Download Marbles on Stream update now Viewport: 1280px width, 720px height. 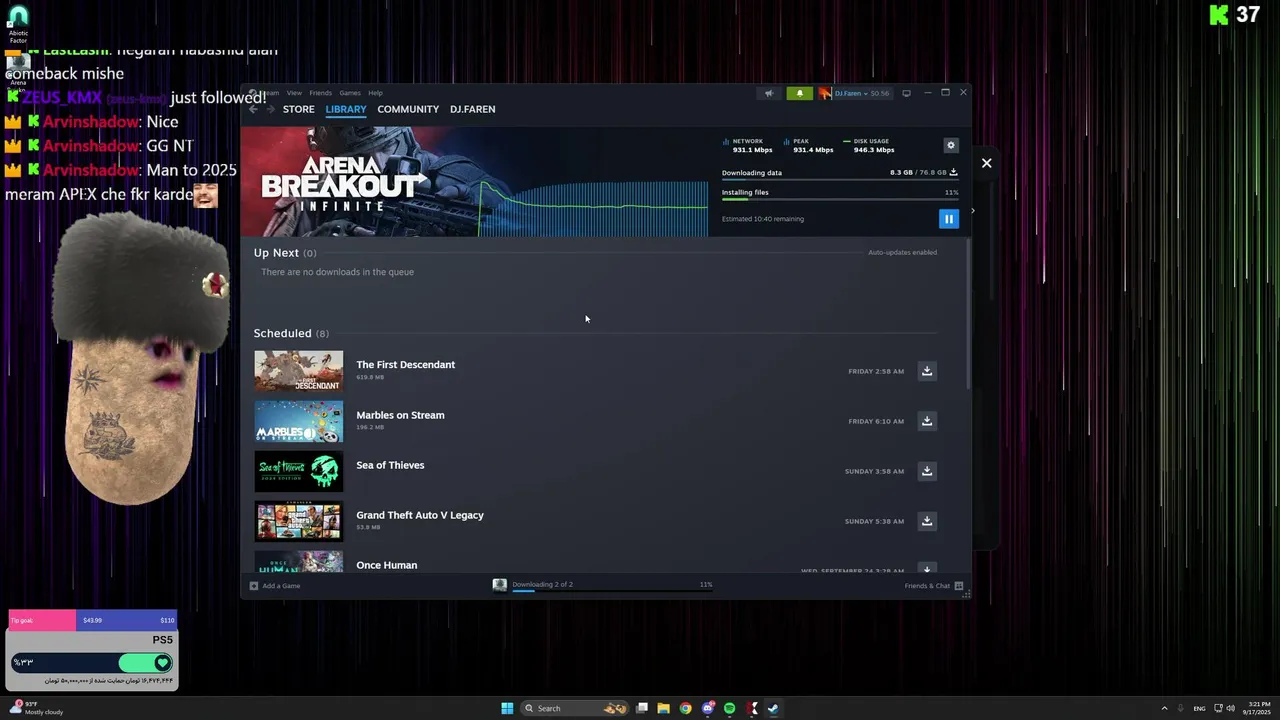tap(927, 421)
